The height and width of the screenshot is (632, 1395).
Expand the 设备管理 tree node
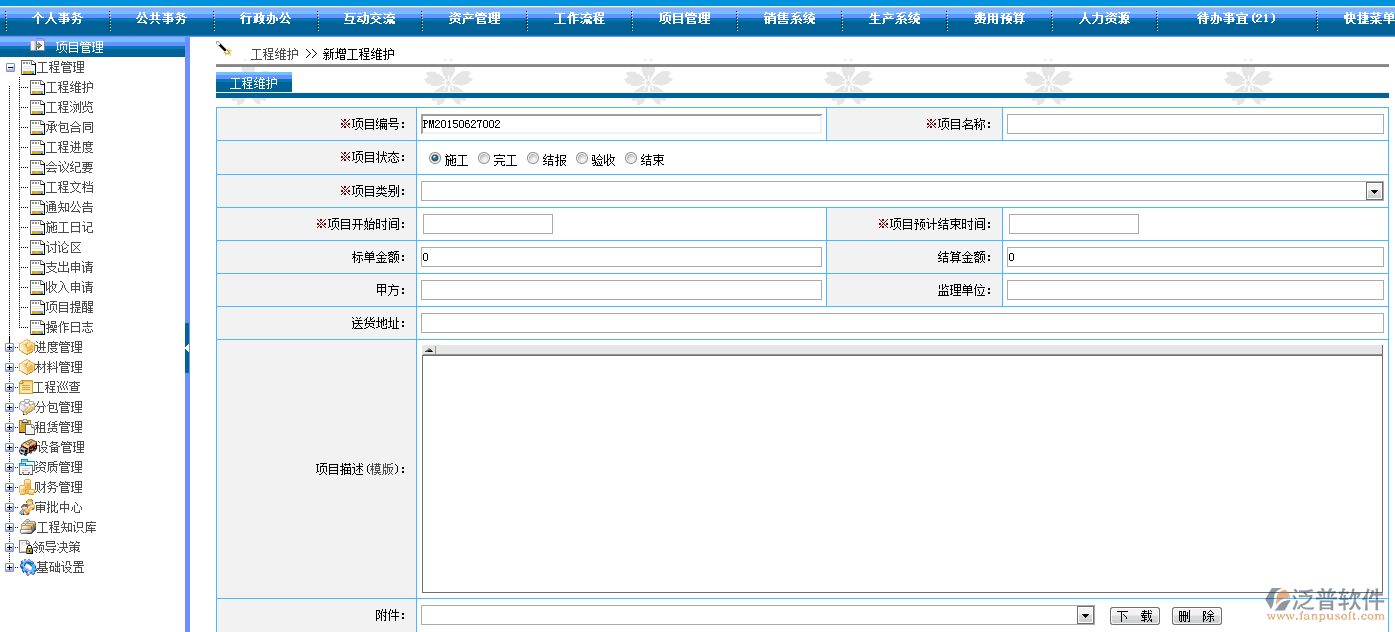tap(10, 447)
